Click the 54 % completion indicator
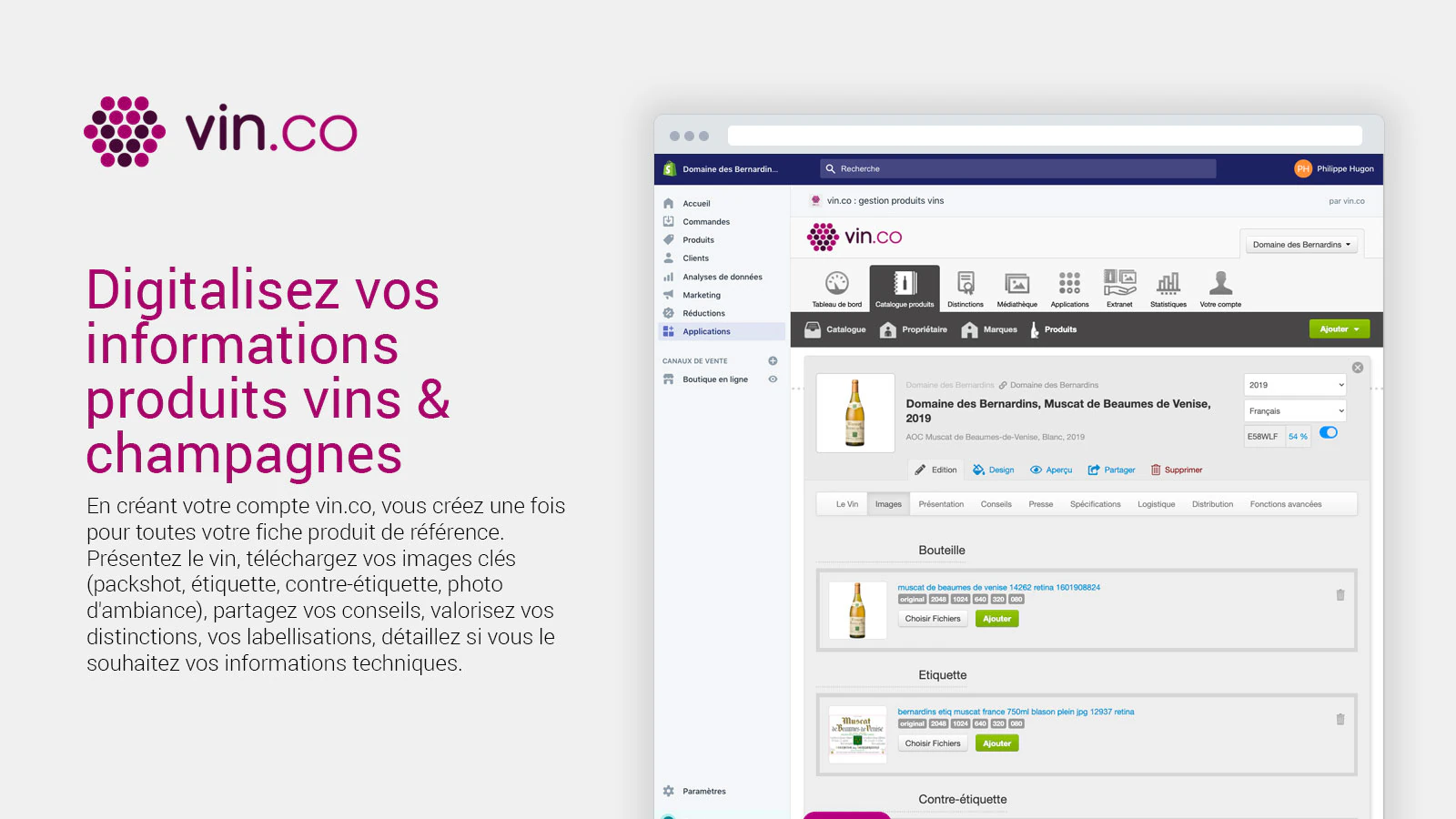The width and height of the screenshot is (1456, 819). [x=1298, y=437]
